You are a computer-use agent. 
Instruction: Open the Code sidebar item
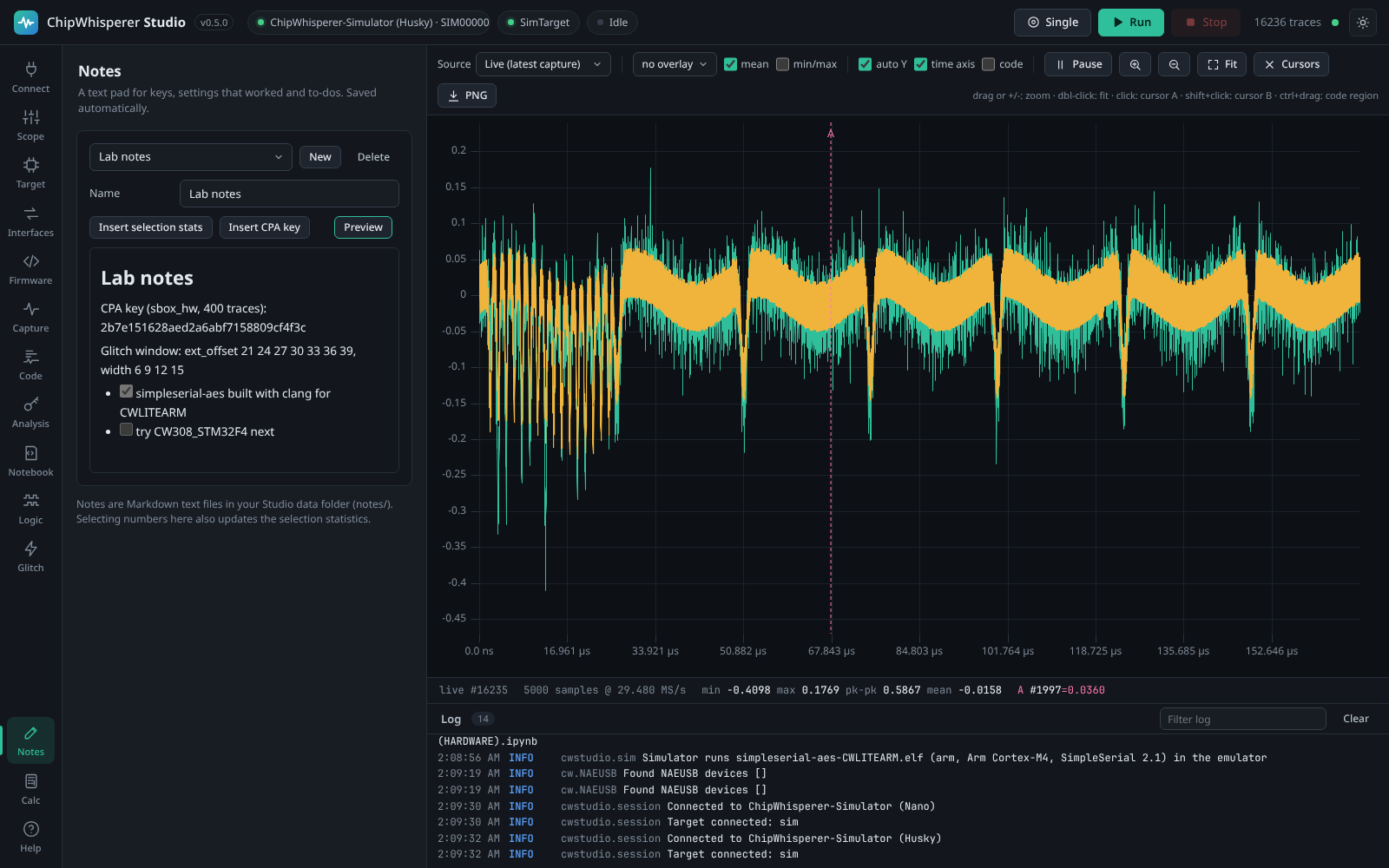coord(30,365)
